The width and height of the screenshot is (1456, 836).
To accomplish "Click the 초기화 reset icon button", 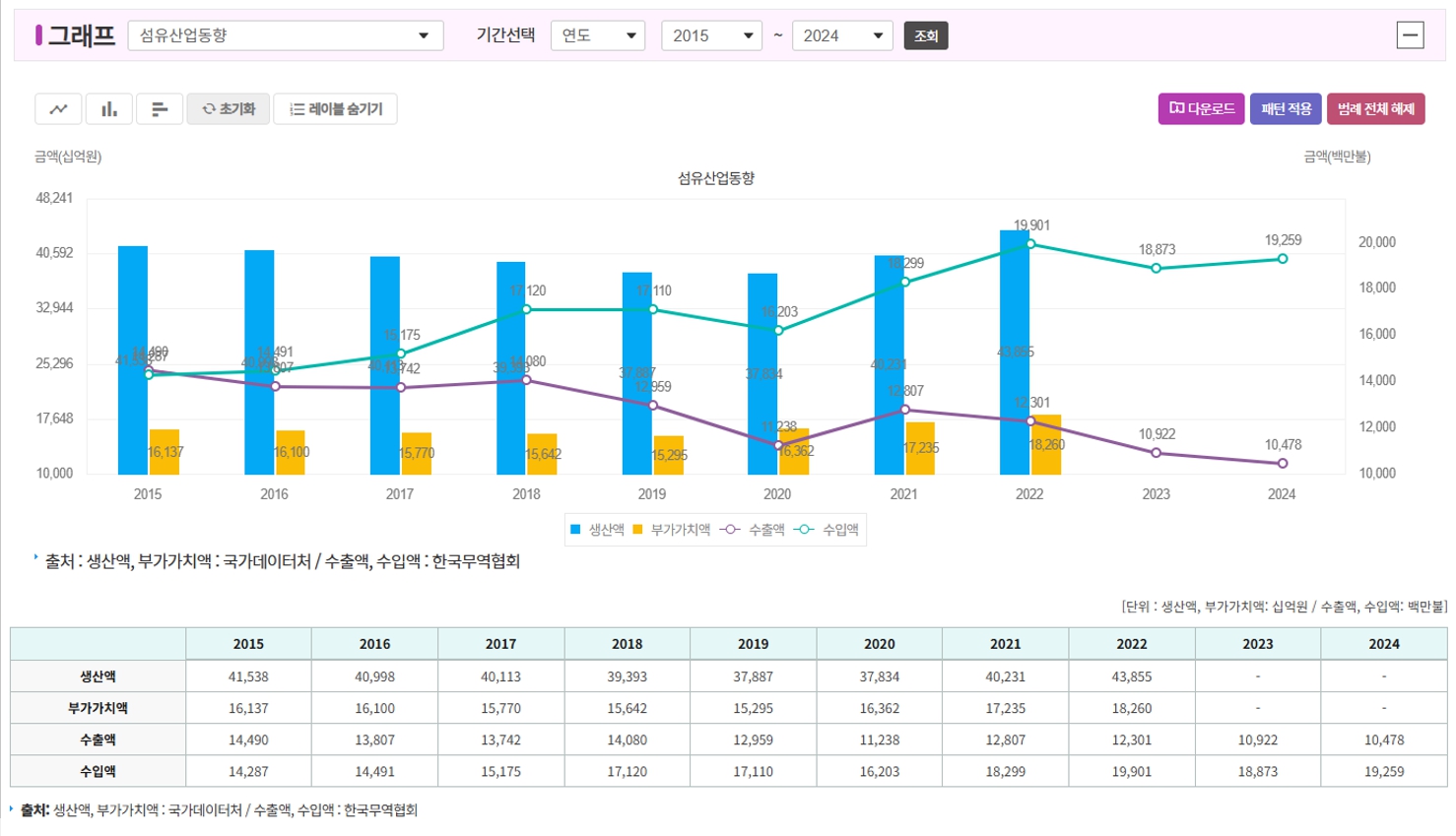I will click(228, 108).
